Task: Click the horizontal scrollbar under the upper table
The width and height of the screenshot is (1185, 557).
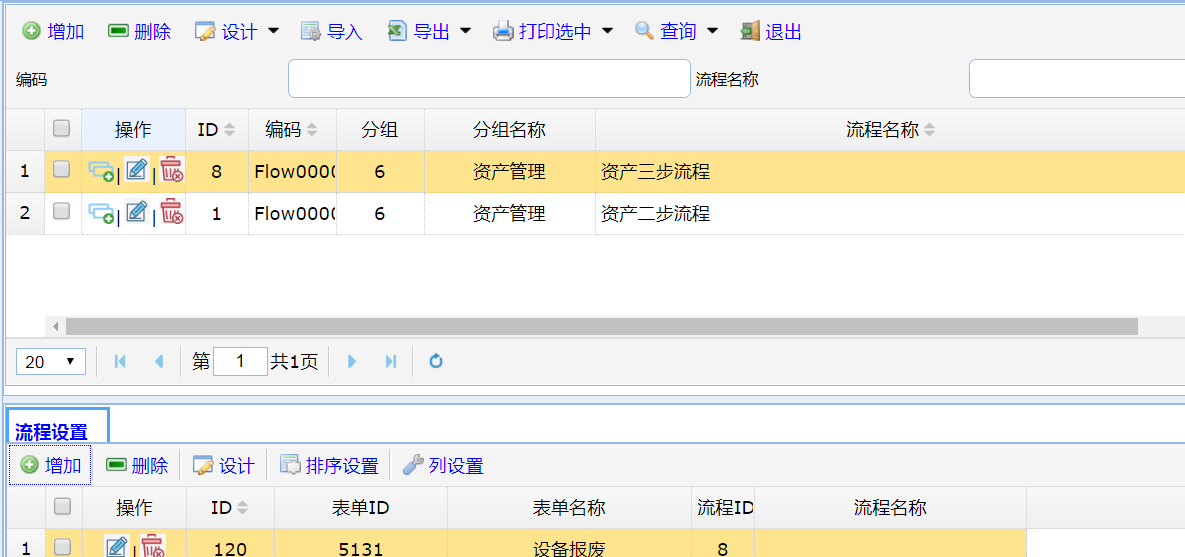Action: click(600, 327)
